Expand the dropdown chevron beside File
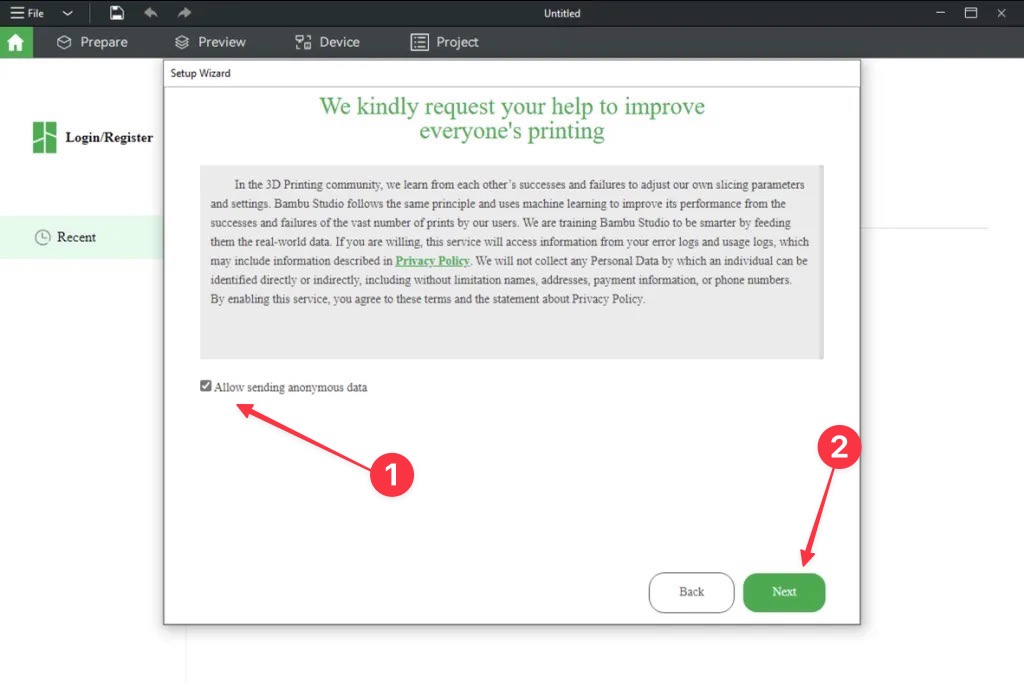The image size is (1024, 683). pyautogui.click(x=68, y=13)
